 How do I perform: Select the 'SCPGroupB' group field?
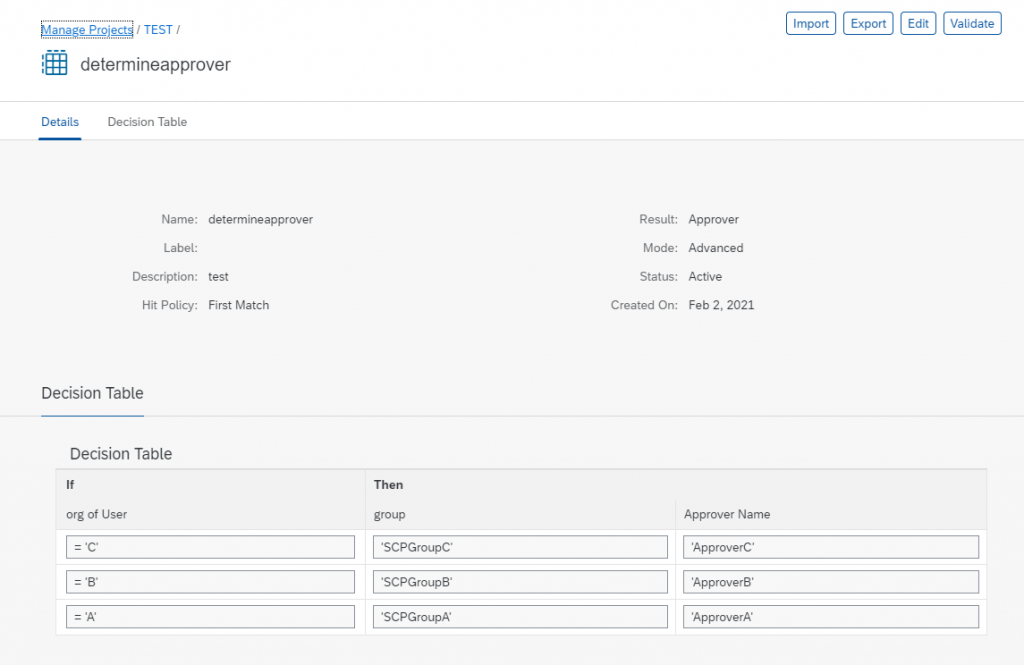(520, 582)
